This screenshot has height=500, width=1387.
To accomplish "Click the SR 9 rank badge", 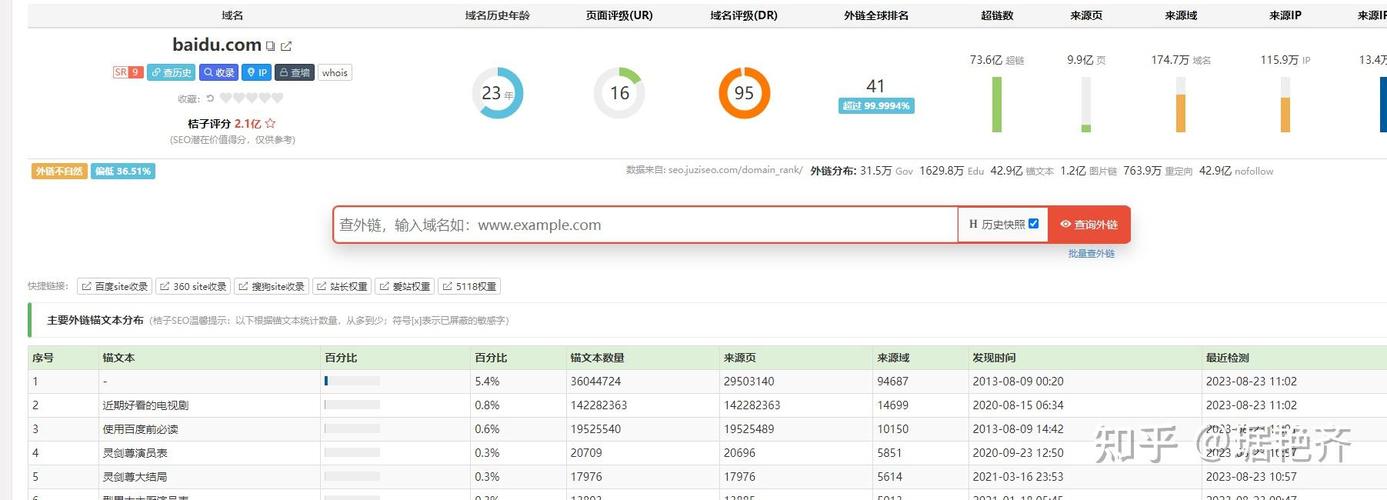I will click(128, 72).
